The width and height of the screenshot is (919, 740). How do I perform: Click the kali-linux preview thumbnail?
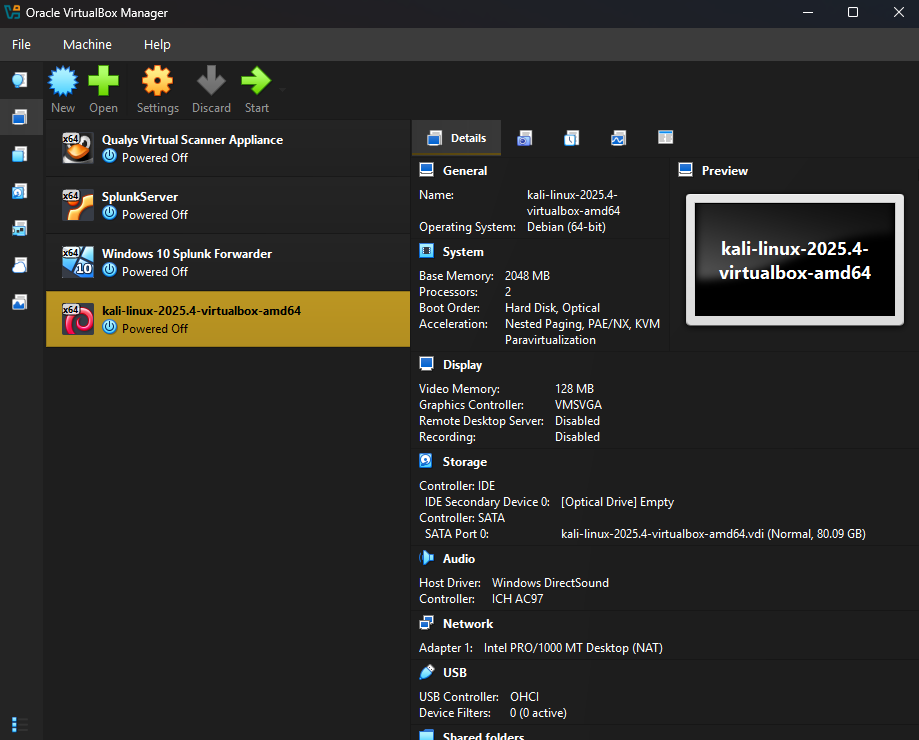pos(793,260)
